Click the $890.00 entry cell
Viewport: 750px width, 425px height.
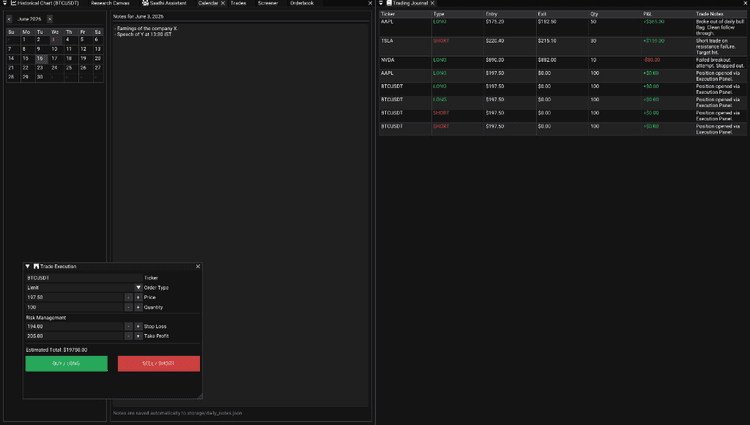tap(495, 60)
